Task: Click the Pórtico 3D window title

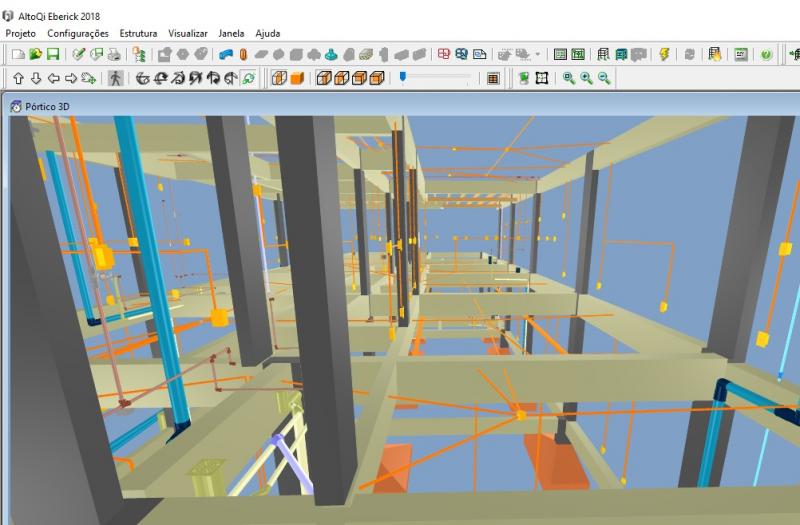Action: click(47, 107)
